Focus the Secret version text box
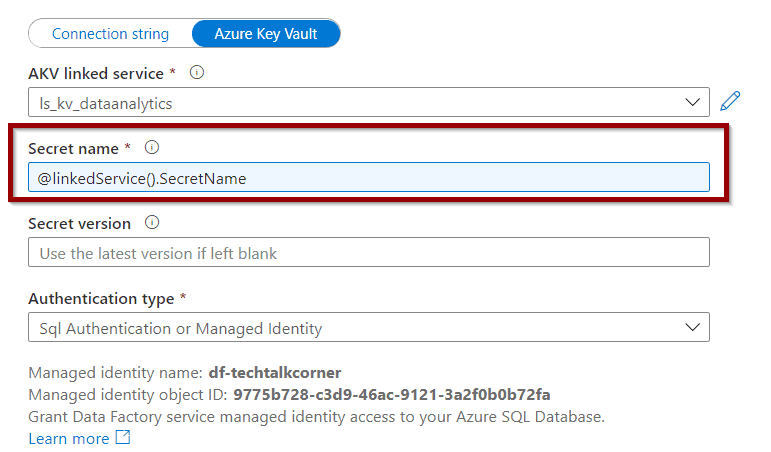This screenshot has height=452, width=771. [369, 252]
